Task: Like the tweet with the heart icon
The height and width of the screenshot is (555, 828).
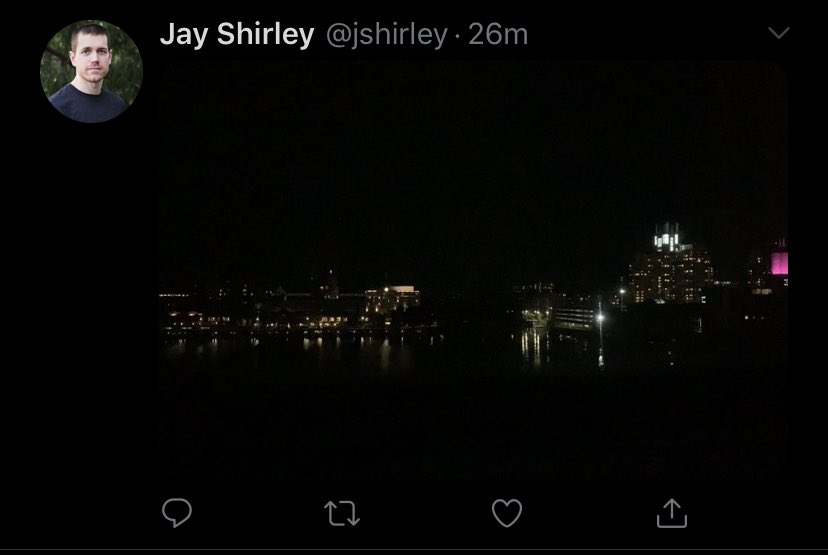Action: click(507, 513)
